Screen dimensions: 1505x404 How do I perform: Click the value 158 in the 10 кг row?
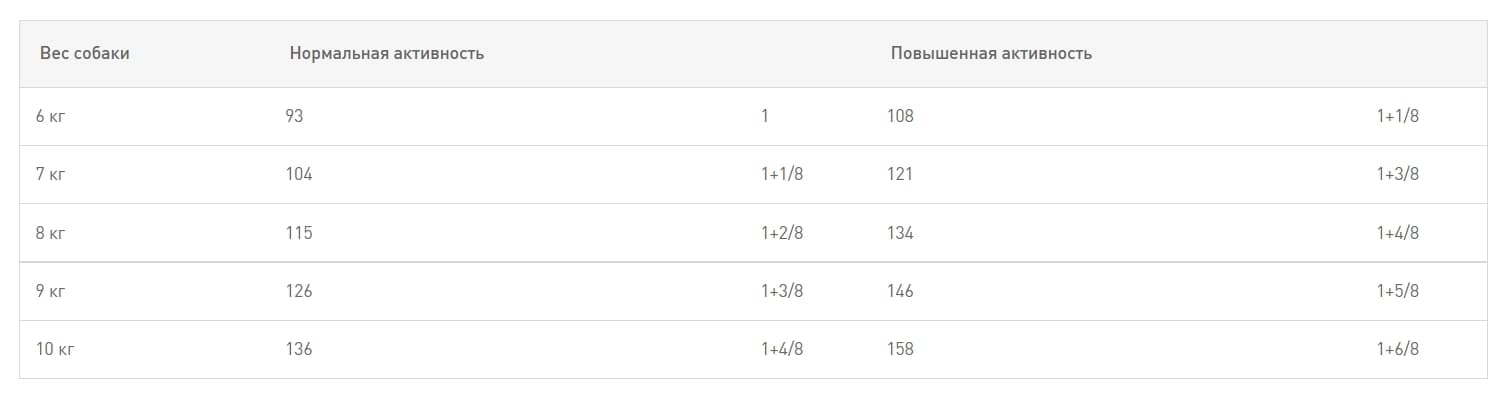pyautogui.click(x=900, y=349)
